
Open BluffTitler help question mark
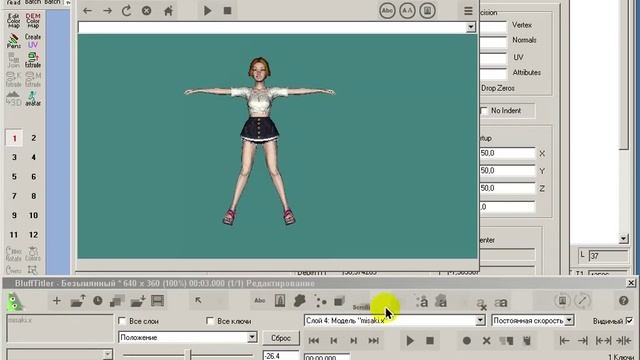[623, 301]
